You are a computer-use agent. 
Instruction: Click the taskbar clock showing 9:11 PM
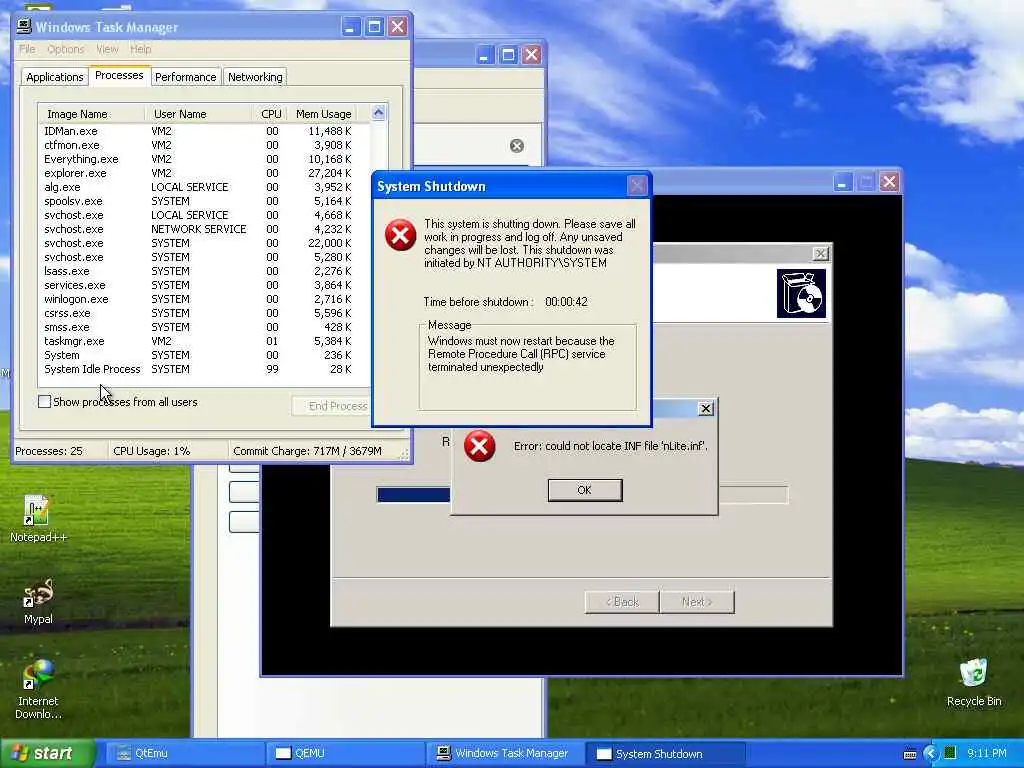tap(987, 754)
